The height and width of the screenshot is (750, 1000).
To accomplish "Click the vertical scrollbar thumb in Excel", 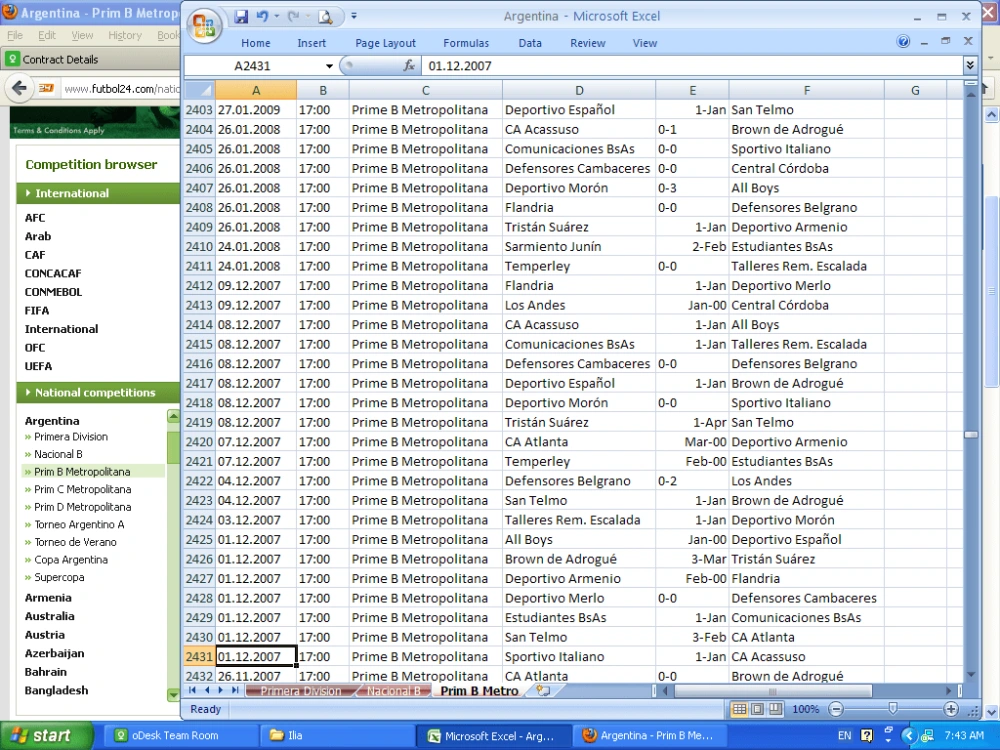I will coord(971,435).
